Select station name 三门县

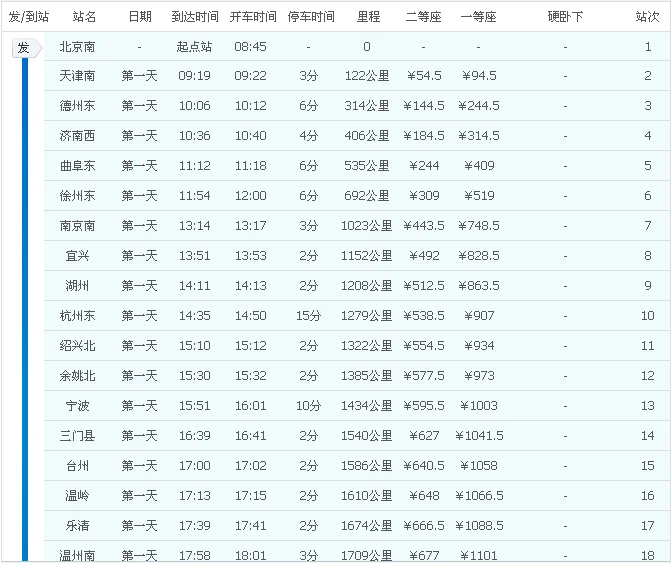(77, 436)
